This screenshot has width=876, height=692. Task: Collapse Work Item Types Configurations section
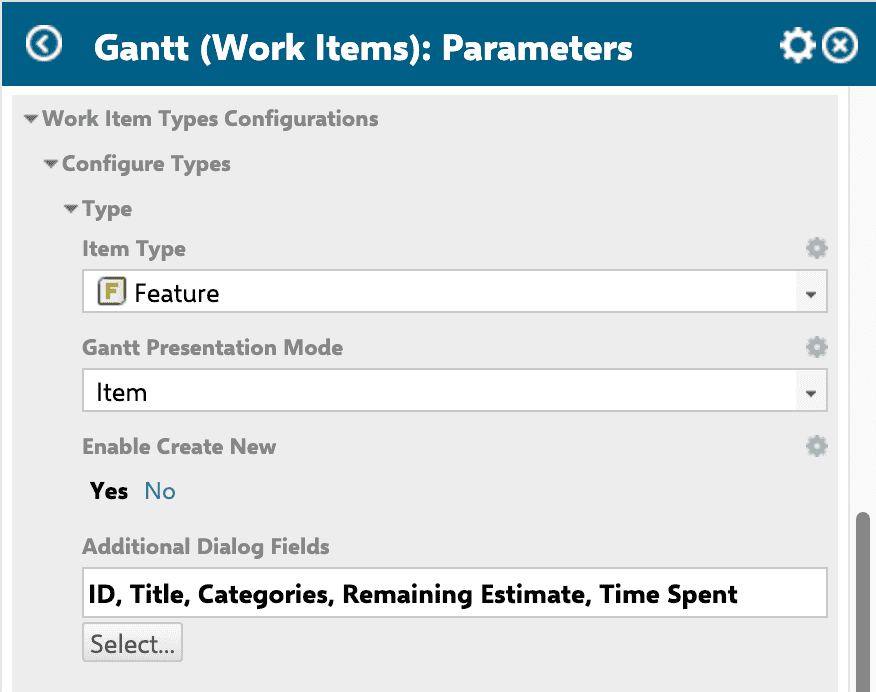click(x=31, y=118)
